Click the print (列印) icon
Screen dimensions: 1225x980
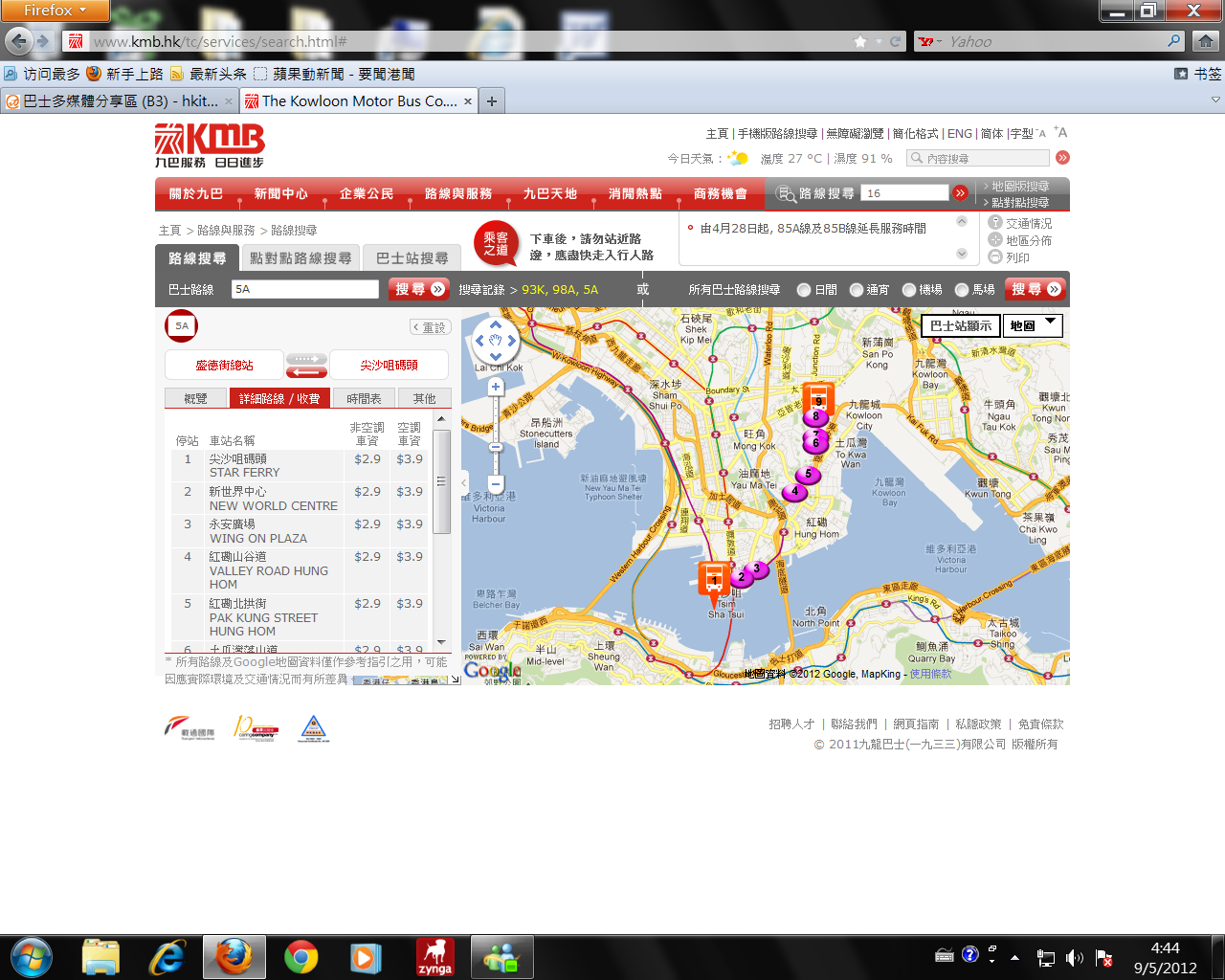click(x=995, y=256)
